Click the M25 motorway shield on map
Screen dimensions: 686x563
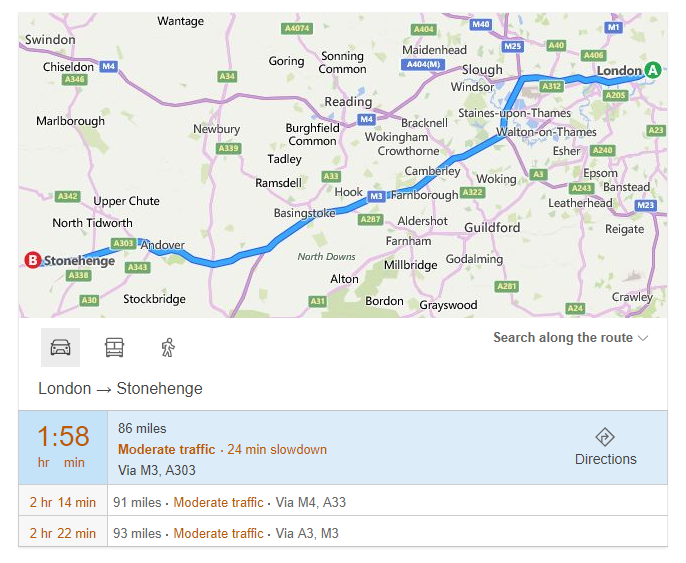coord(512,46)
